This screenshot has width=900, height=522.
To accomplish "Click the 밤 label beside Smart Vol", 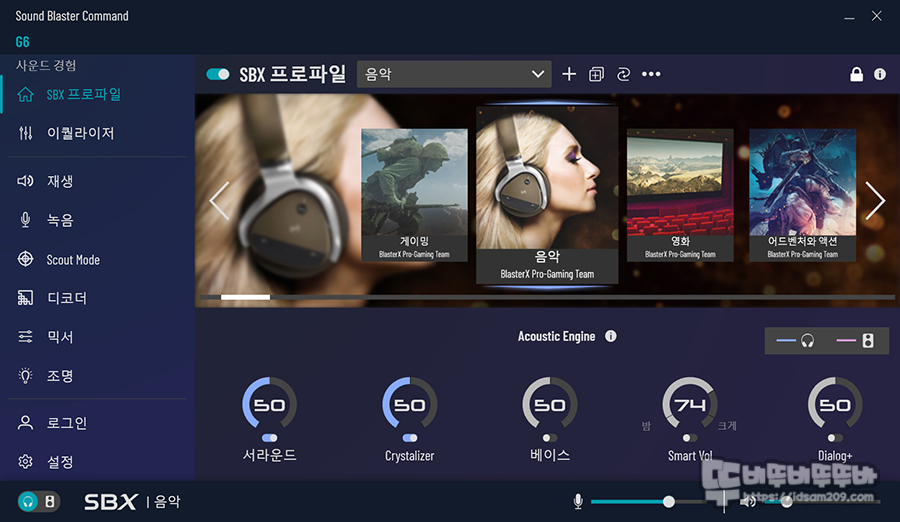I will (646, 426).
